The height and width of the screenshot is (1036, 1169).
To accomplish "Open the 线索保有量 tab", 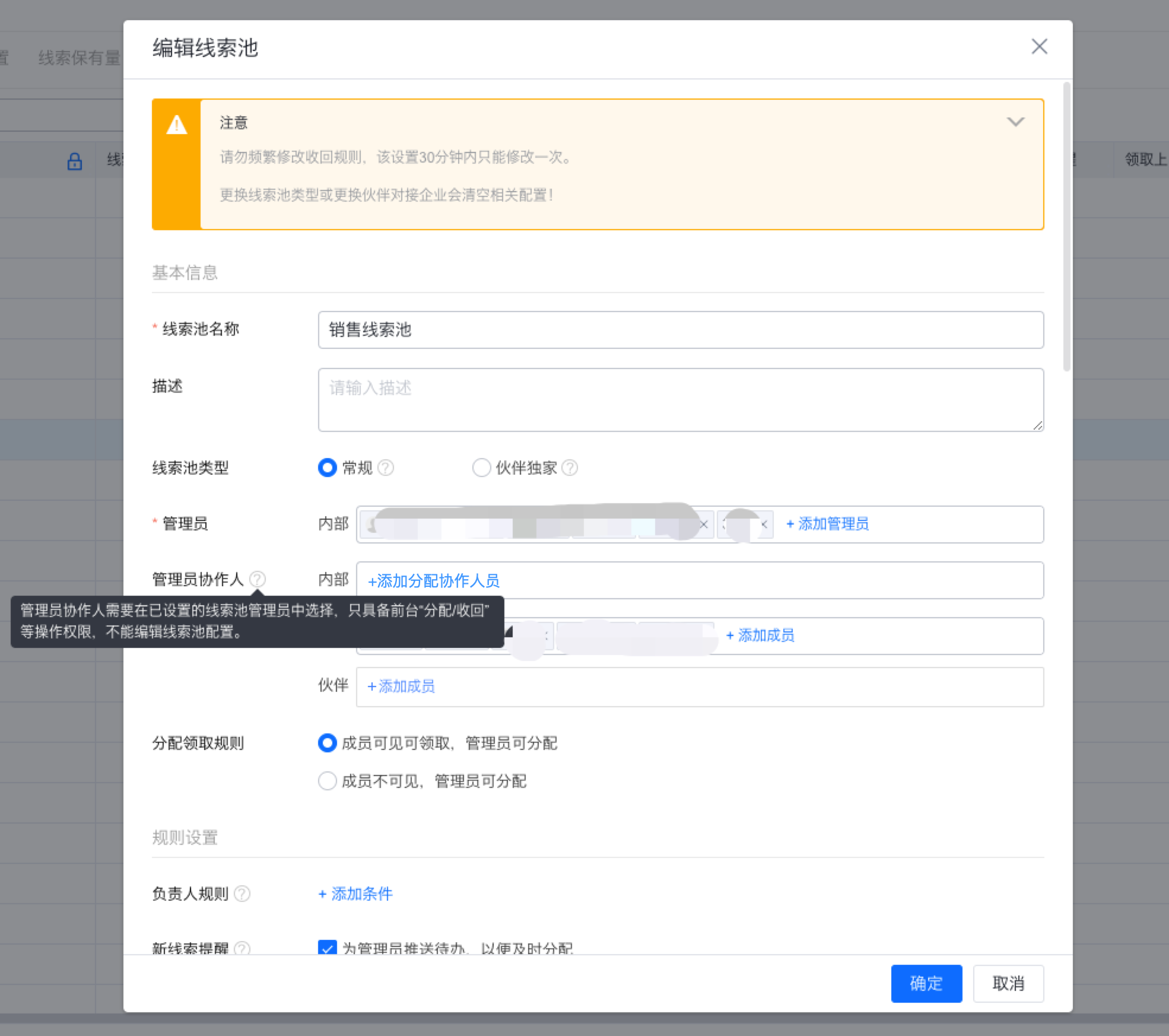I will [x=80, y=58].
